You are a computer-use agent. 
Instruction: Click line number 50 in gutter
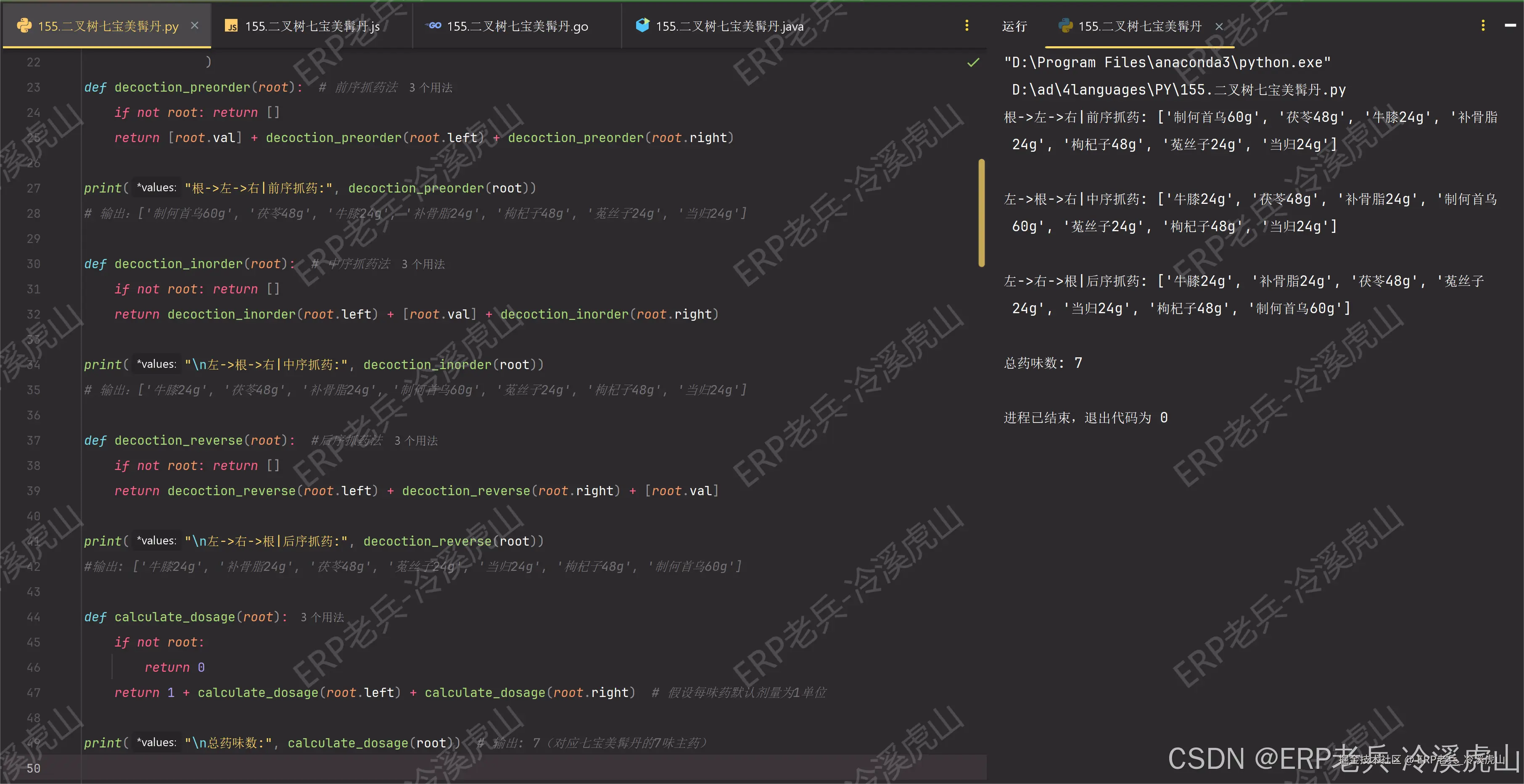33,768
